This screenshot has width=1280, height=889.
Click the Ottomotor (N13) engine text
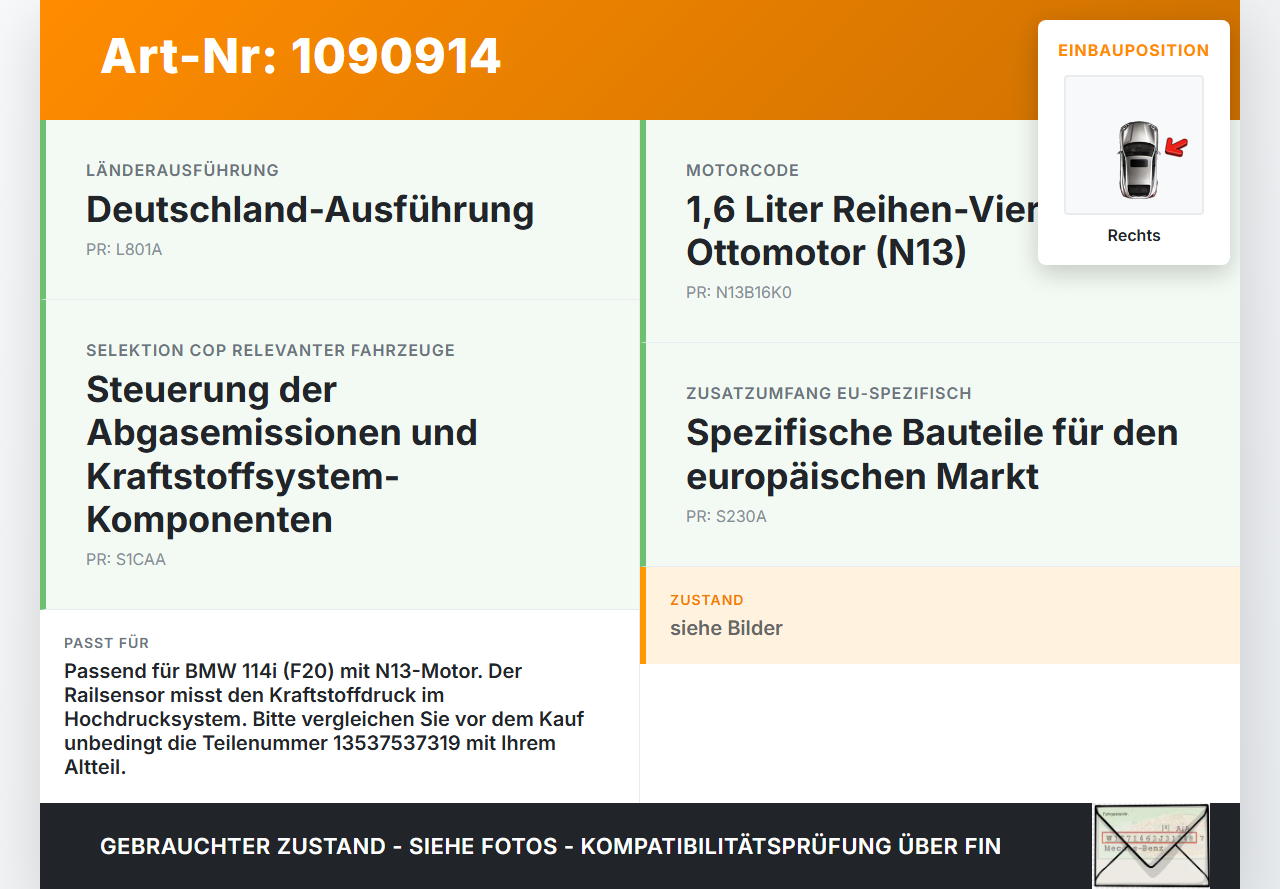826,253
